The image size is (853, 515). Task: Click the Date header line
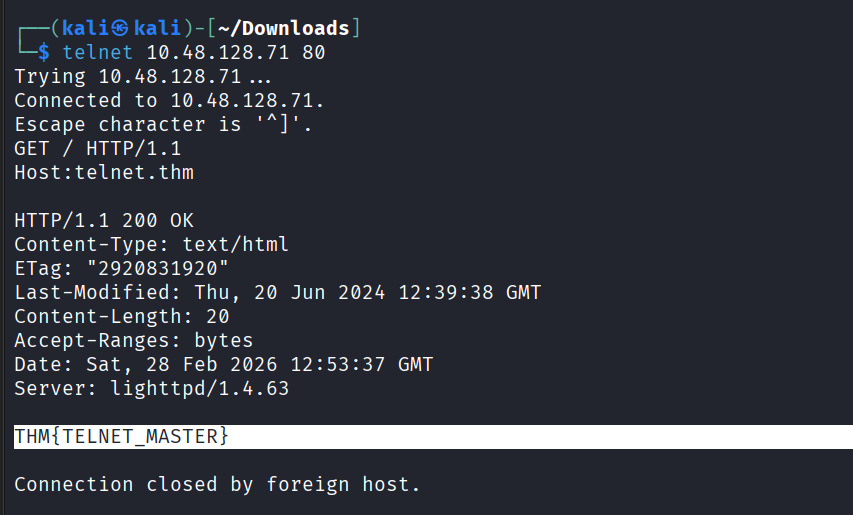click(223, 364)
